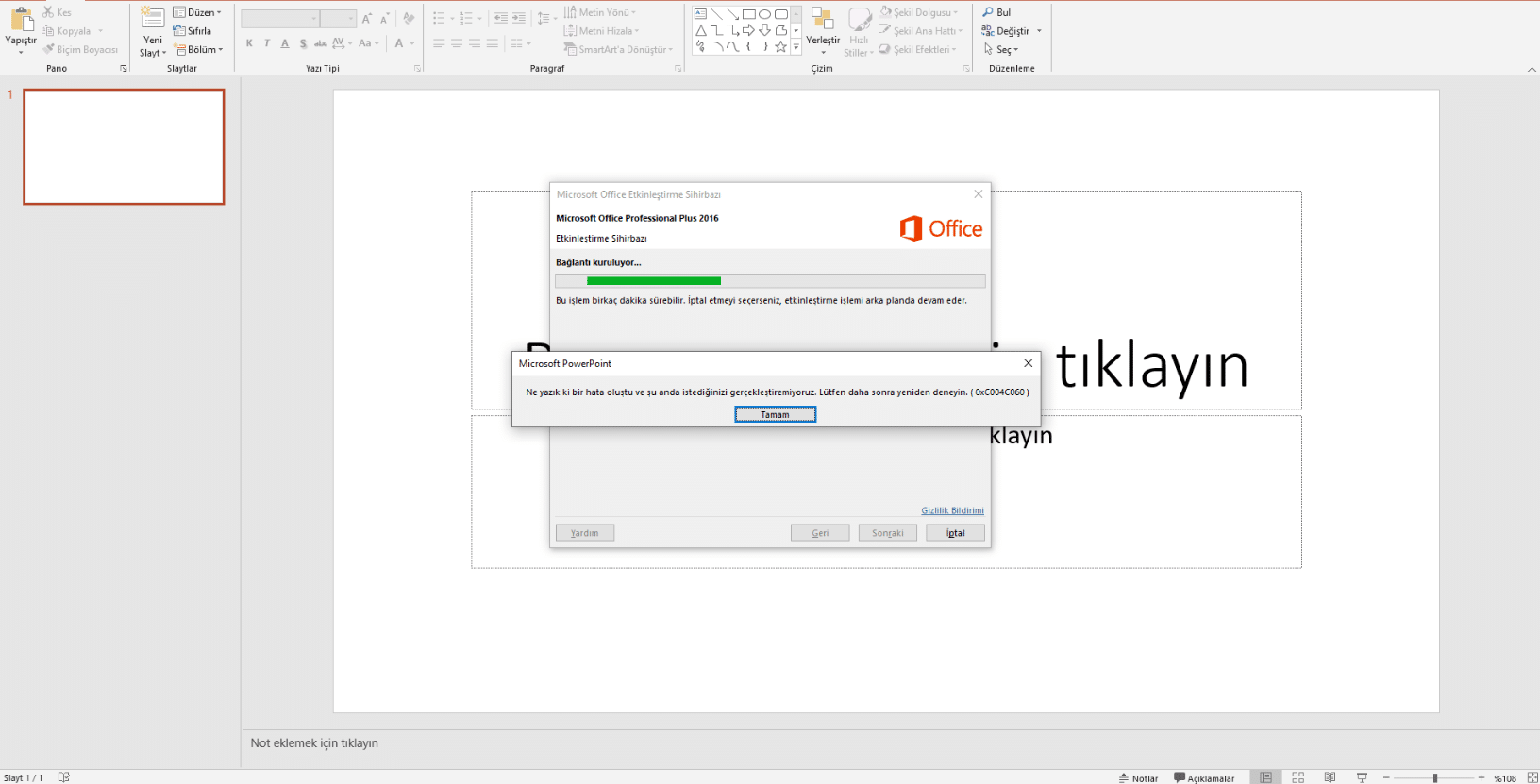1540x784 pixels.
Task: Toggle right text alignment
Action: pyautogui.click(x=475, y=43)
